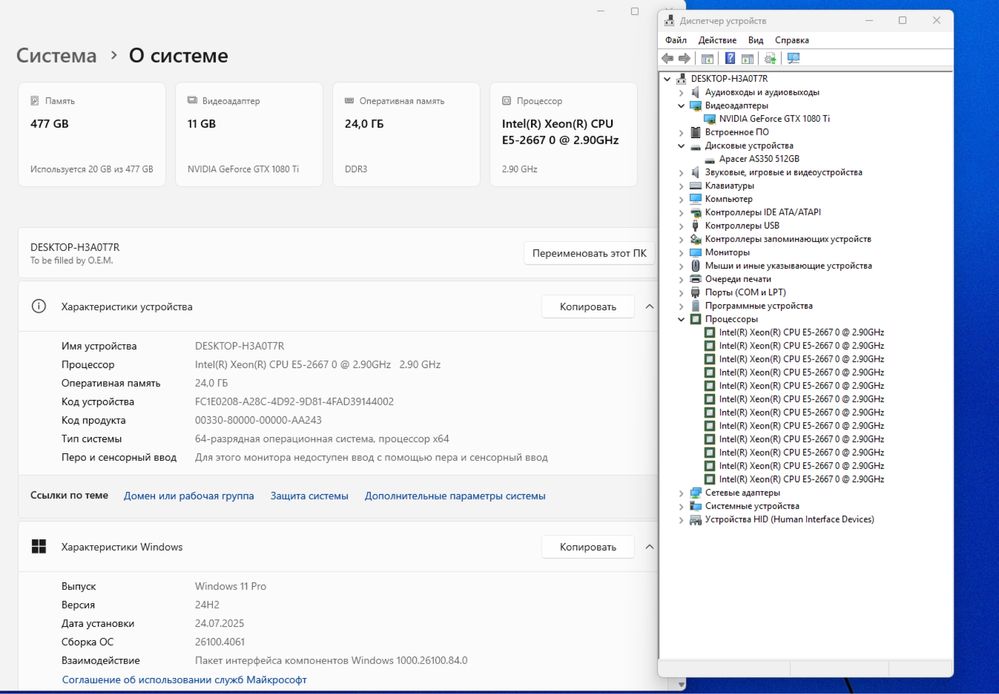The height and width of the screenshot is (694, 999).
Task: Expand the Сетевые адаптеры tree node
Action: point(681,493)
